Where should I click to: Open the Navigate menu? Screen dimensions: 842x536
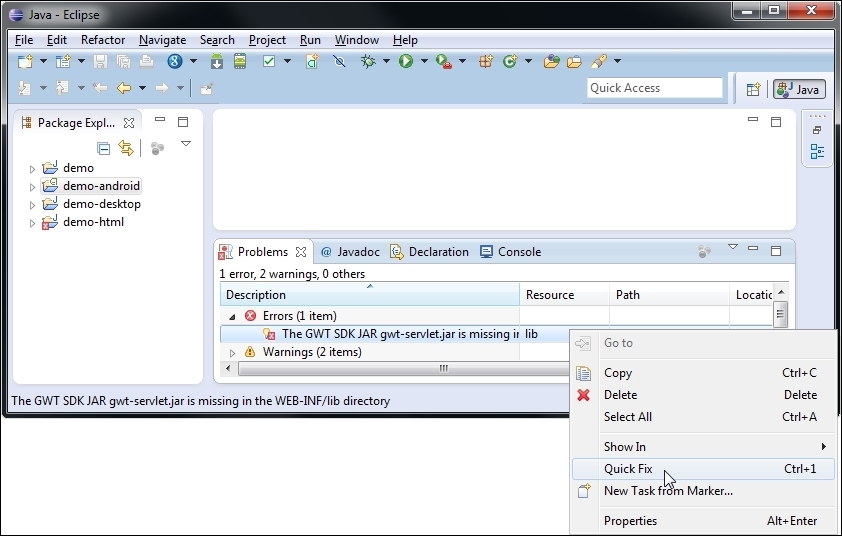pos(162,40)
